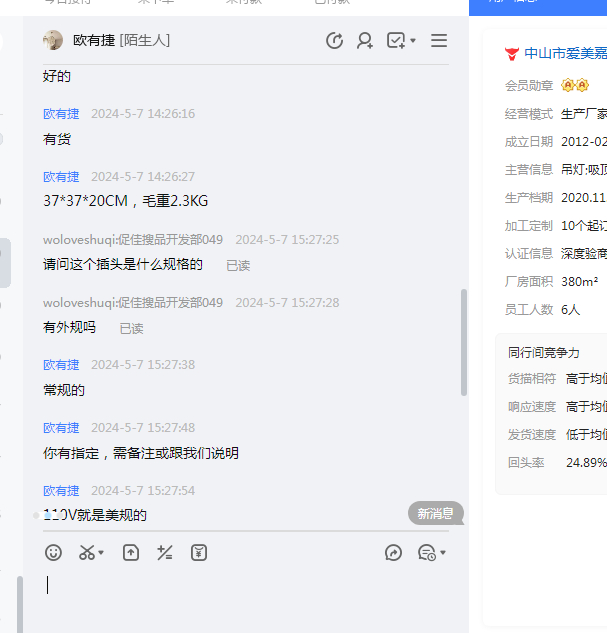Click sender name 欧有捷 at 15:27:48
The image size is (607, 633).
[x=61, y=428]
